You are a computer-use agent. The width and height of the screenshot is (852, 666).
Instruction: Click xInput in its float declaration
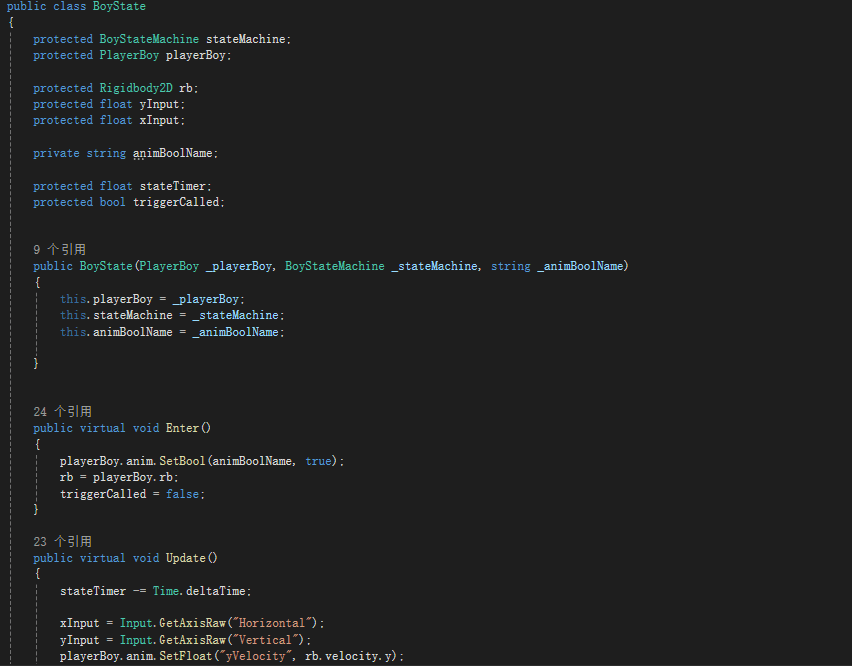[159, 120]
